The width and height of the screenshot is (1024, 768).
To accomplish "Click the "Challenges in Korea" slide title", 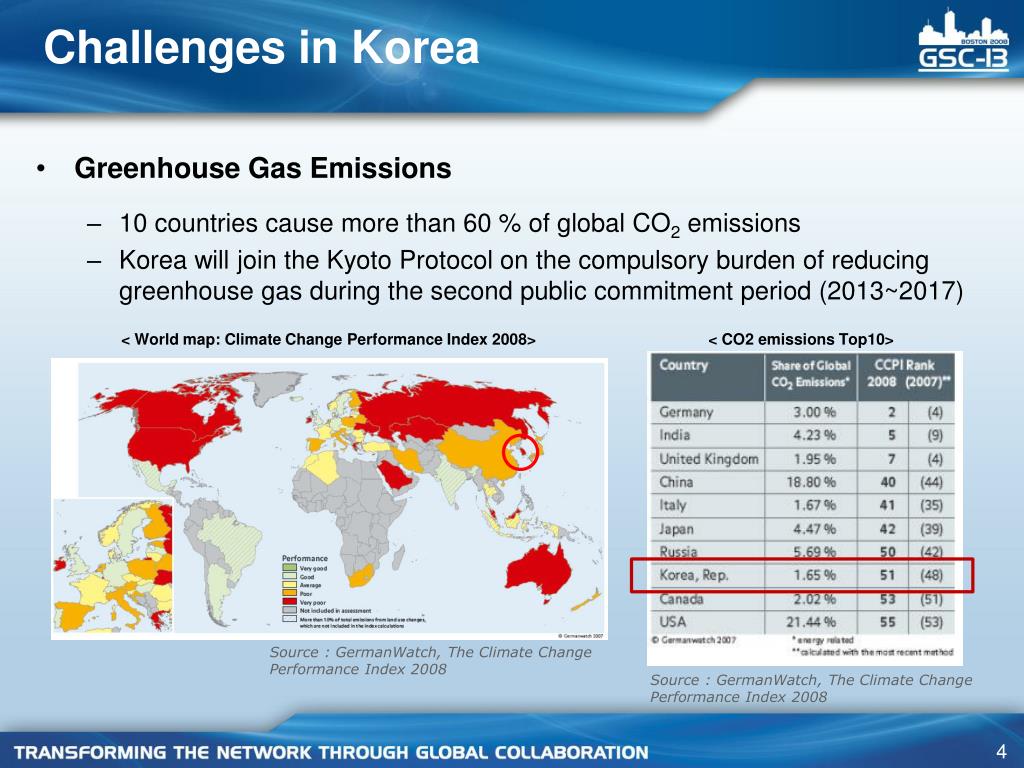I will pos(261,48).
